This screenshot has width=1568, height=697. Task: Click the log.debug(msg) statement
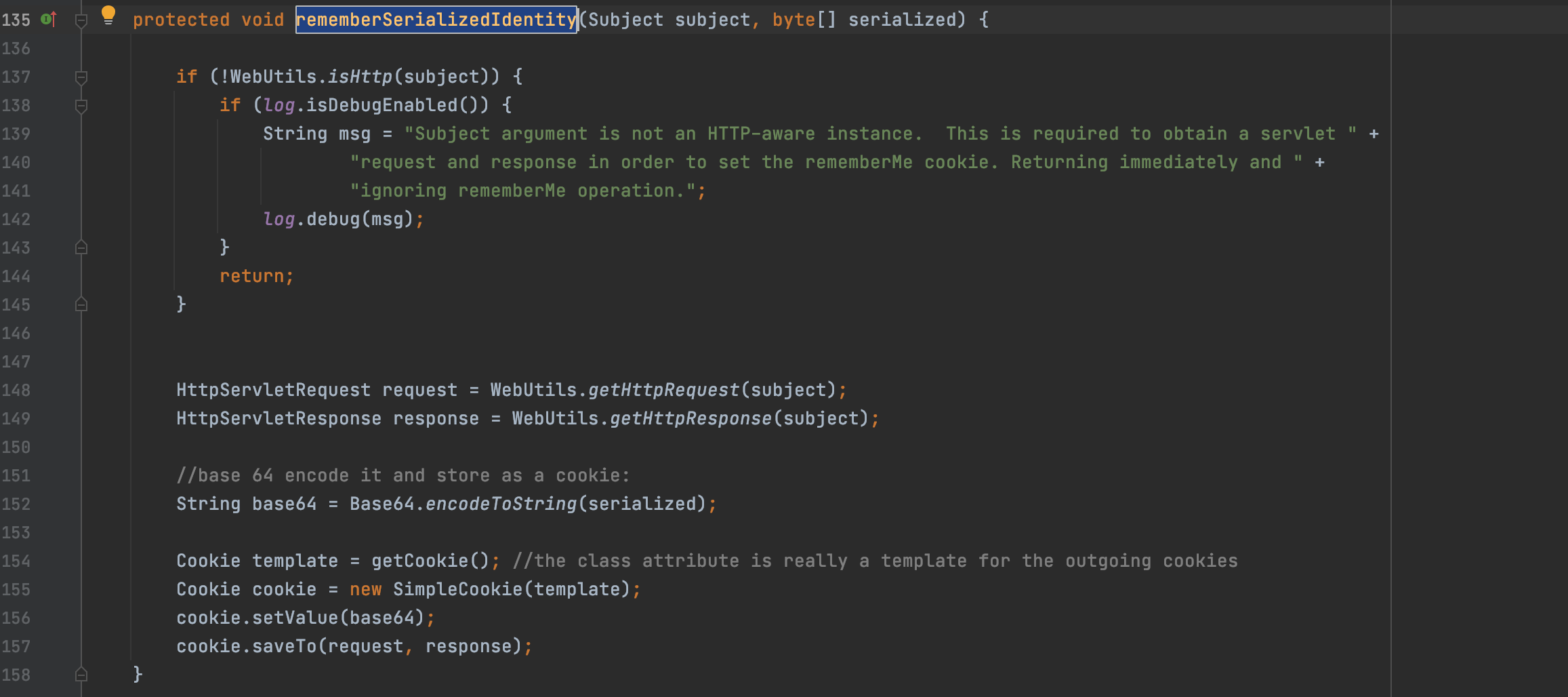point(337,219)
